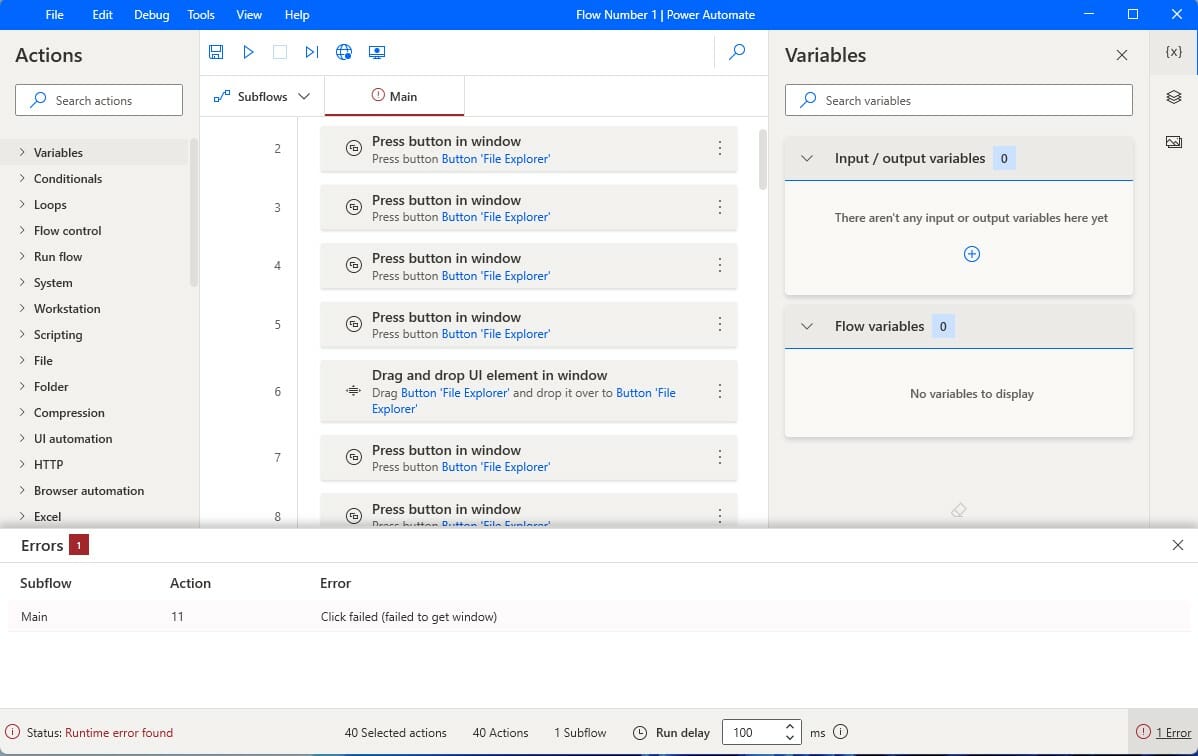
Task: Click the Stop flow square icon
Action: (280, 52)
